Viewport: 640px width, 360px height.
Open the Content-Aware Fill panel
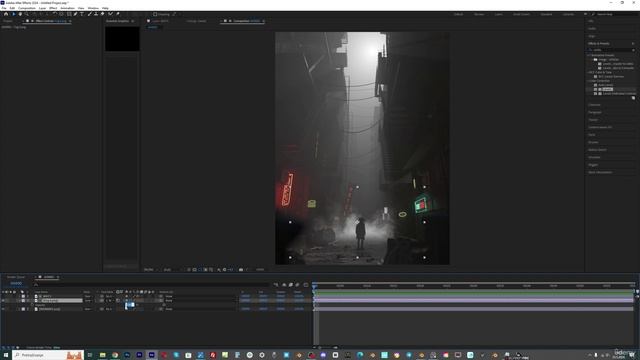[x=600, y=127]
